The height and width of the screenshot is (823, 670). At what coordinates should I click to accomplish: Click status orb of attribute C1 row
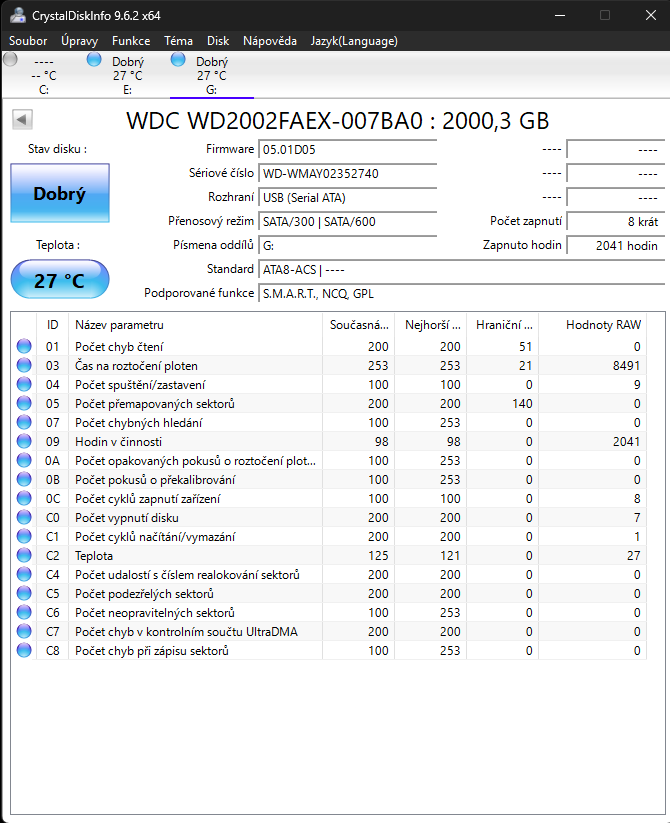(x=24, y=536)
